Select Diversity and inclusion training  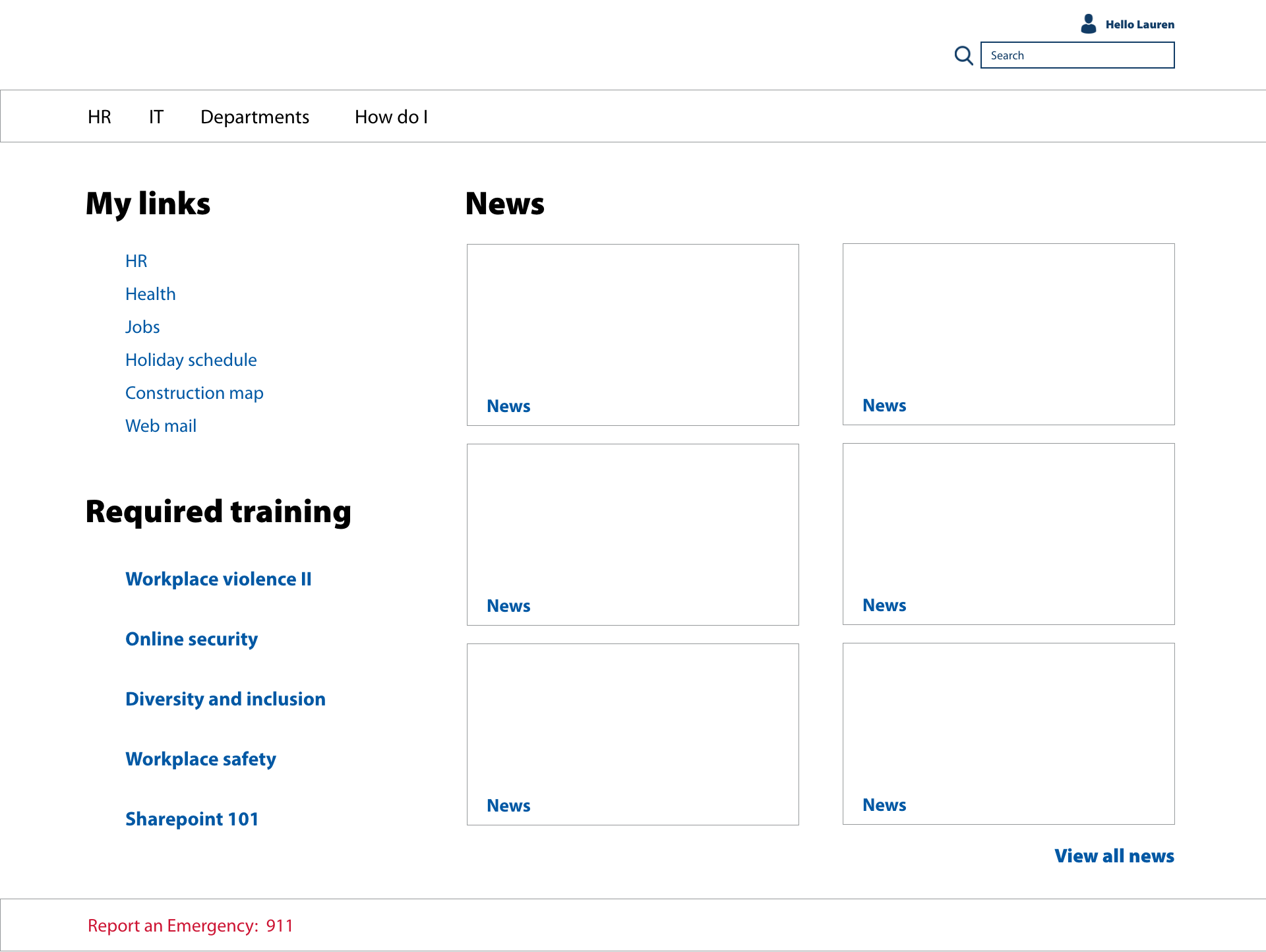pos(226,699)
